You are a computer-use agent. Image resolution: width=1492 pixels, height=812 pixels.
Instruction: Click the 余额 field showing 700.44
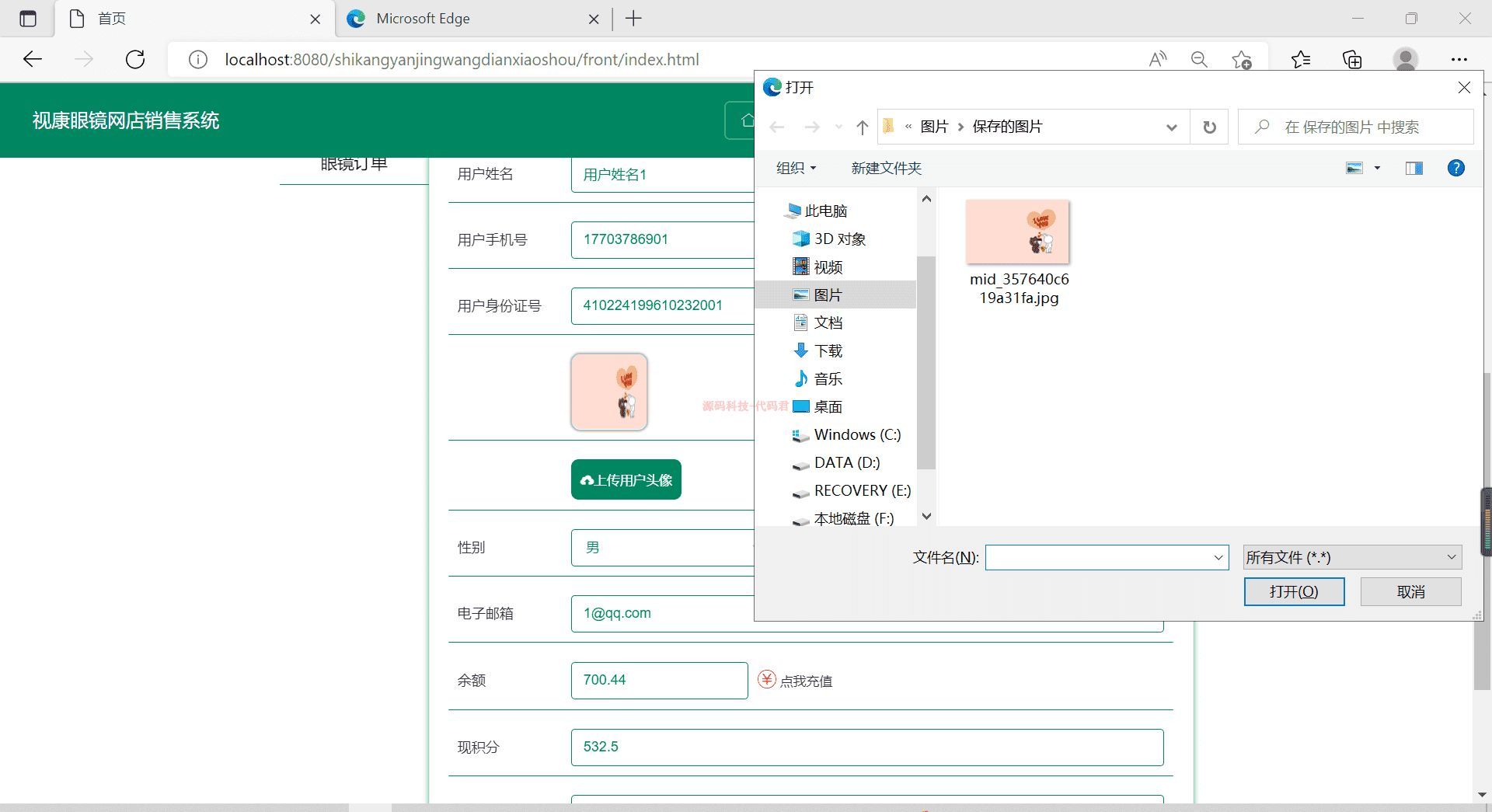pos(659,680)
